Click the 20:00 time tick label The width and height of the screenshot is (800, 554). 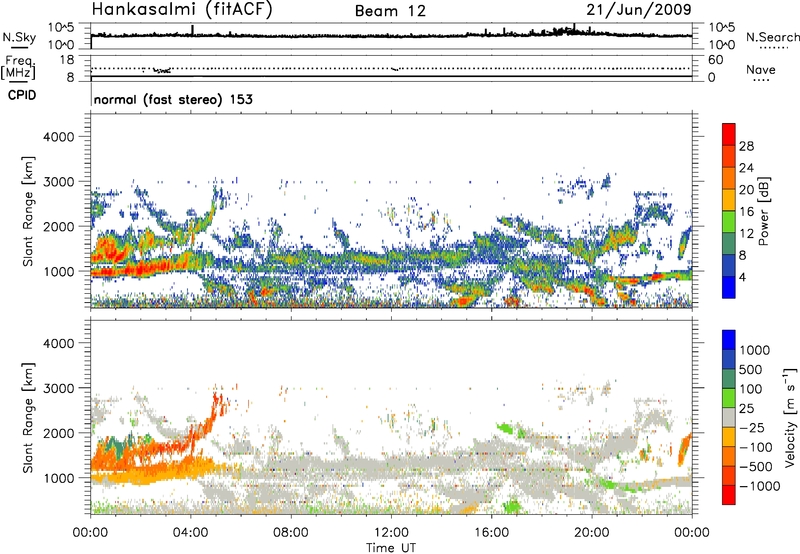click(x=591, y=533)
